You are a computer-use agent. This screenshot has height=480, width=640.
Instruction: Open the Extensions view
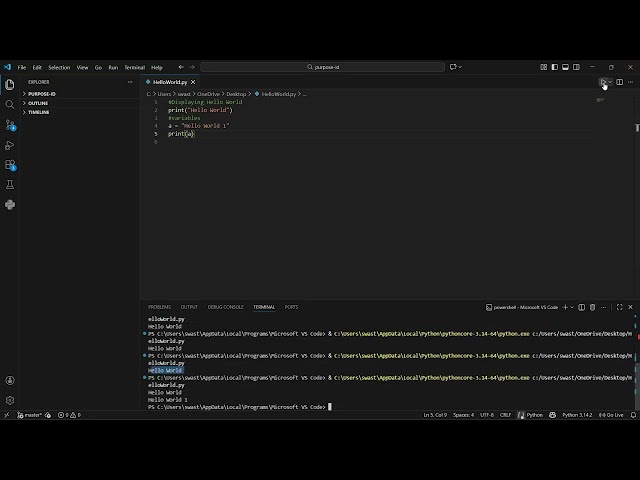click(10, 165)
